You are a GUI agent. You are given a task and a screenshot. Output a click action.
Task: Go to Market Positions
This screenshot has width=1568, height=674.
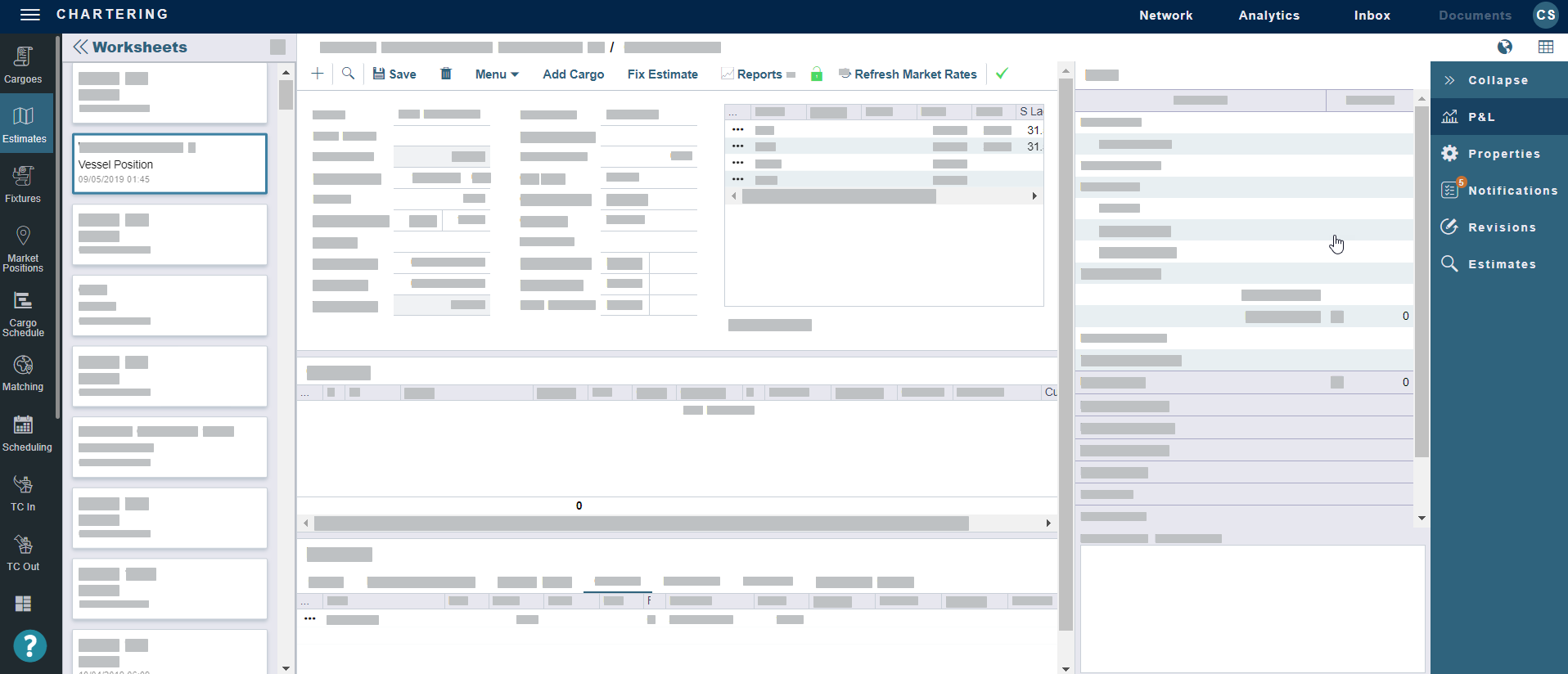click(x=23, y=249)
